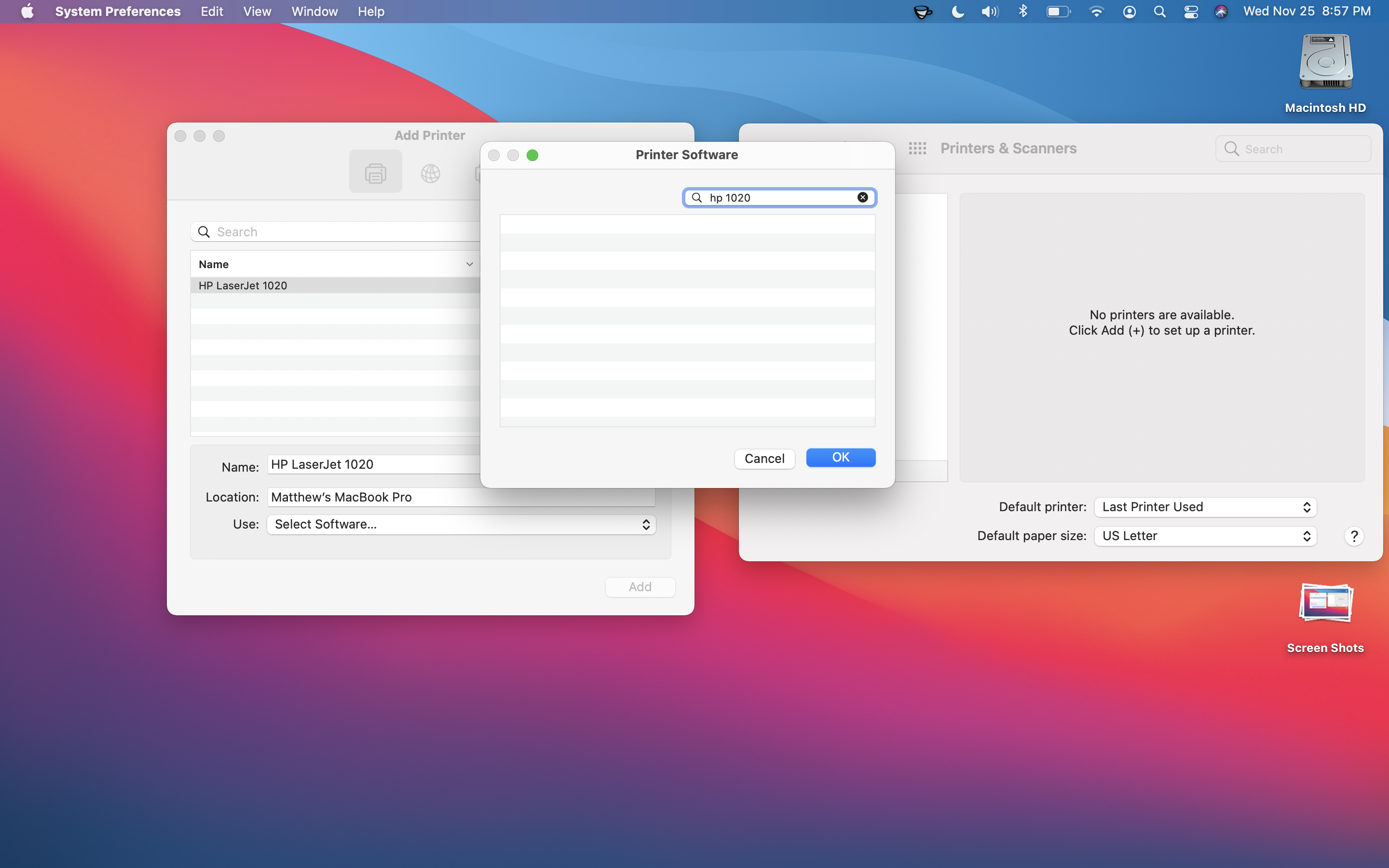The width and height of the screenshot is (1389, 868).
Task: Open the Default printer dropdown
Action: (1205, 507)
